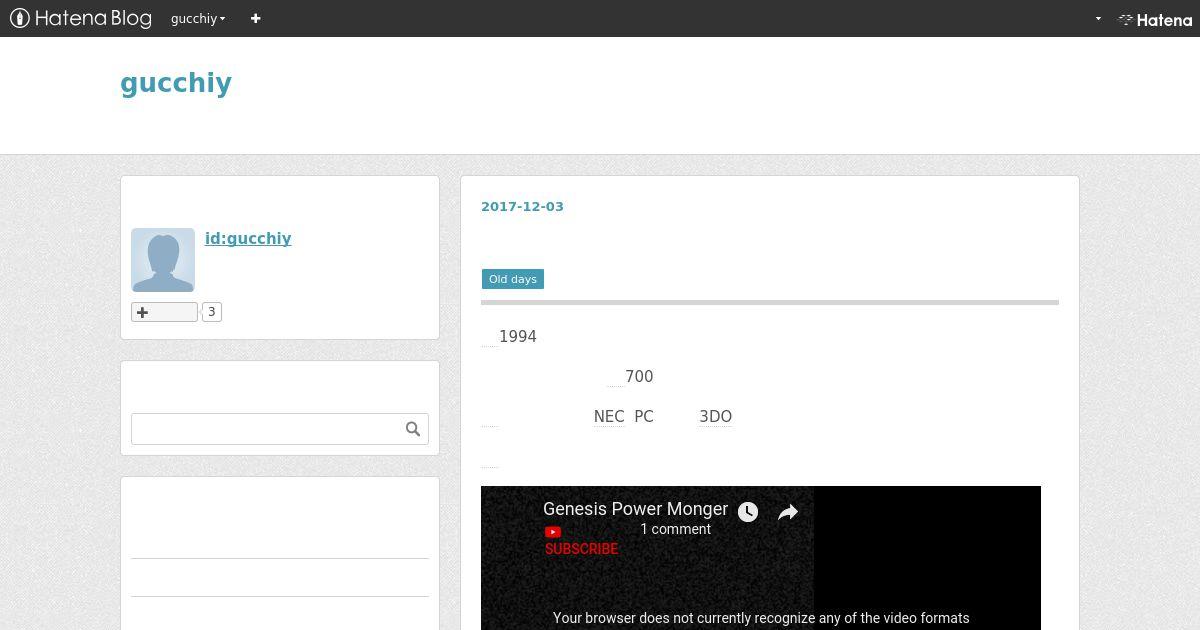Select the Old days category tag
The height and width of the screenshot is (630, 1200).
coord(513,279)
